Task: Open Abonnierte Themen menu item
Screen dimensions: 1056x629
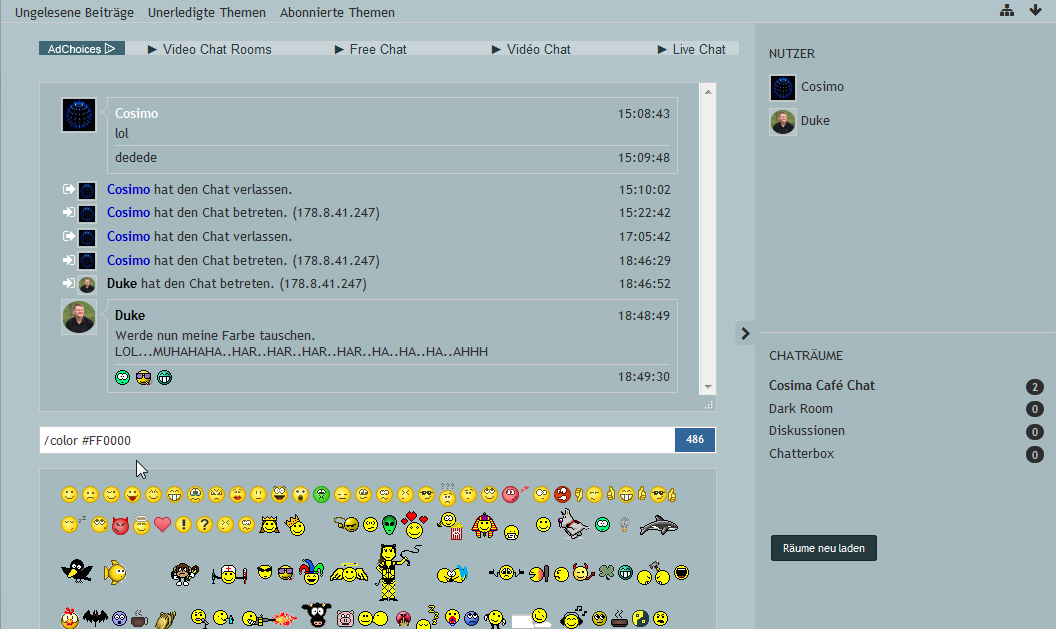Action: tap(337, 13)
